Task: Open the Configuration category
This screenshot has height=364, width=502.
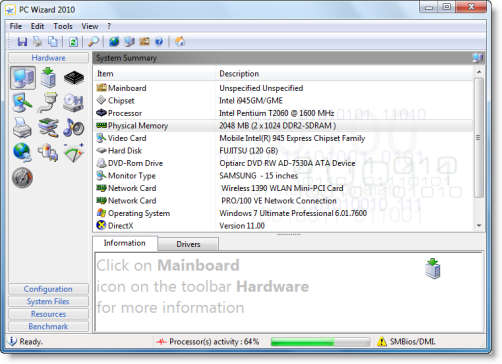Action: pyautogui.click(x=48, y=289)
